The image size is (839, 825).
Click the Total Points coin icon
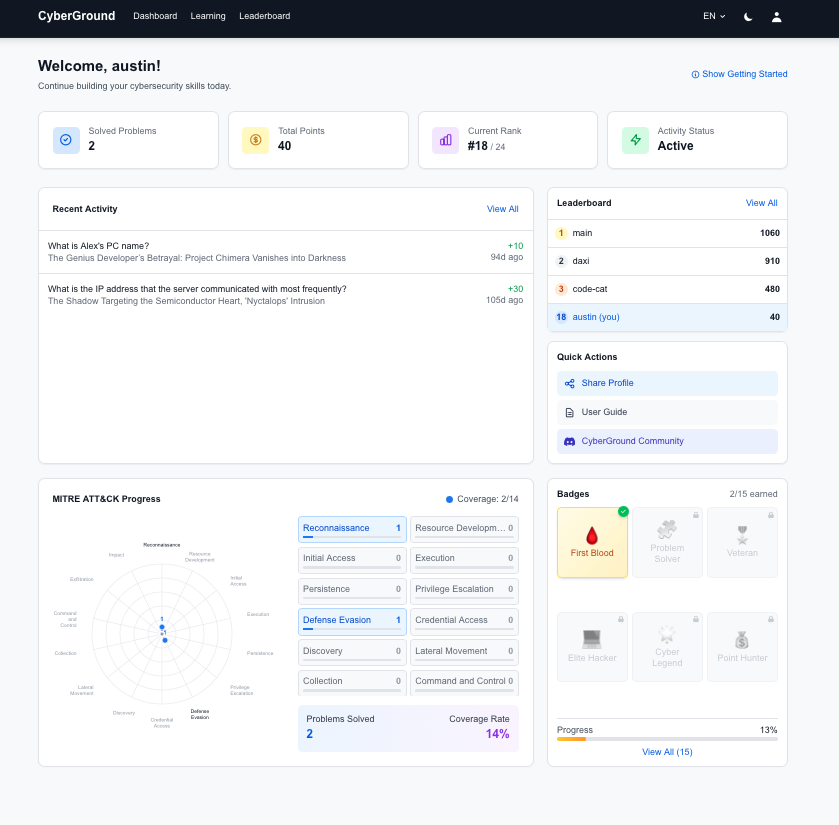tap(255, 140)
